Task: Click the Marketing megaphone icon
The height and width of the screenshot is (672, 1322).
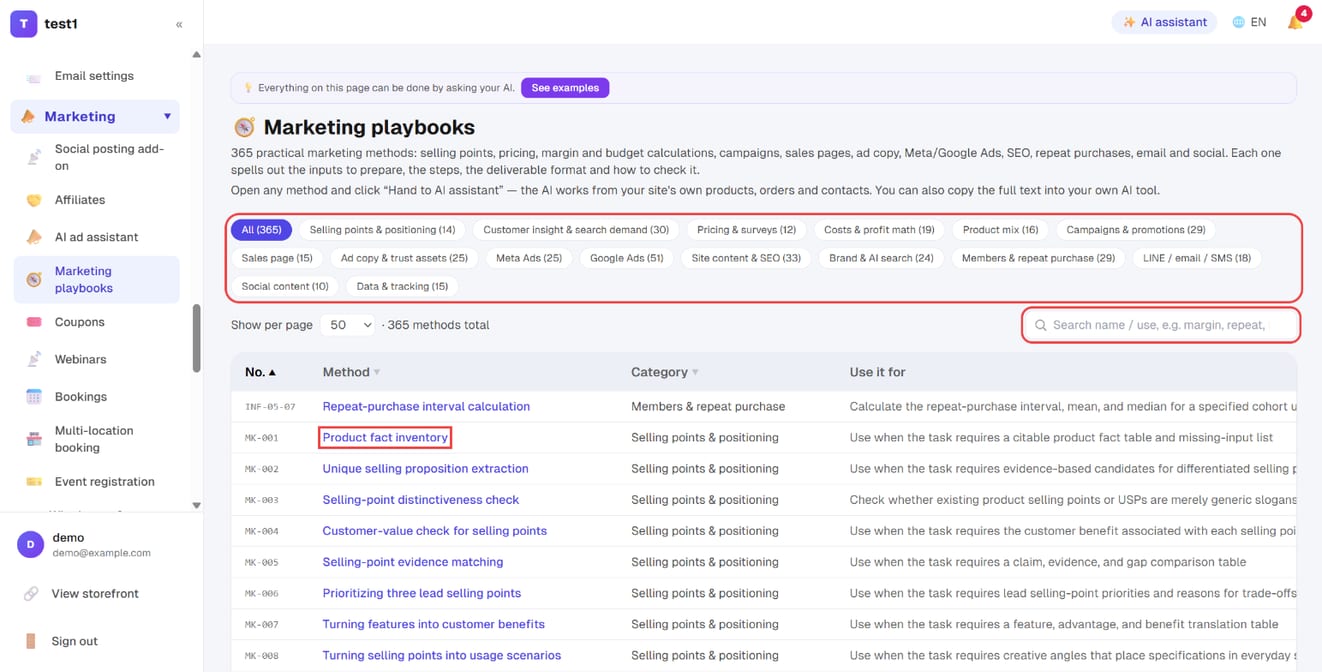Action: (x=28, y=116)
